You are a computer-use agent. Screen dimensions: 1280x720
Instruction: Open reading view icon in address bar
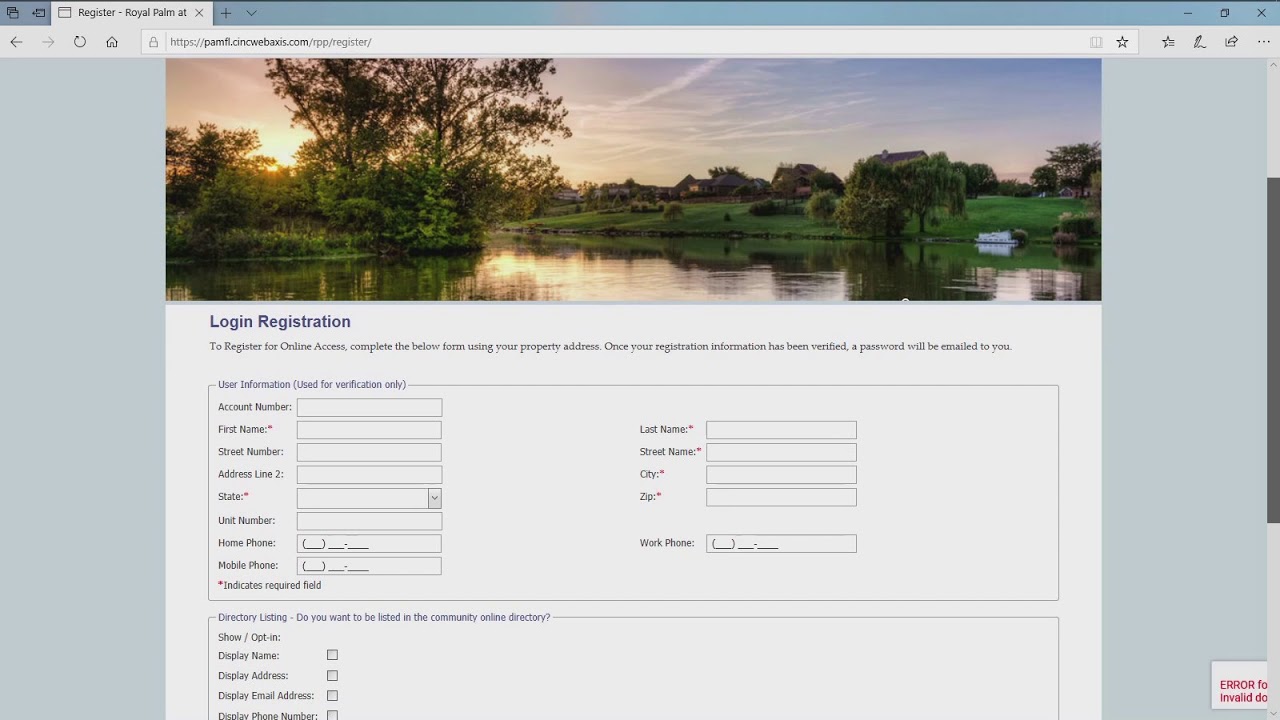tap(1096, 42)
